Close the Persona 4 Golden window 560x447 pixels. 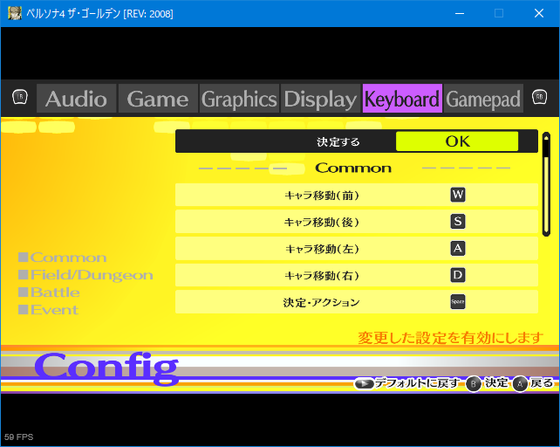click(539, 14)
